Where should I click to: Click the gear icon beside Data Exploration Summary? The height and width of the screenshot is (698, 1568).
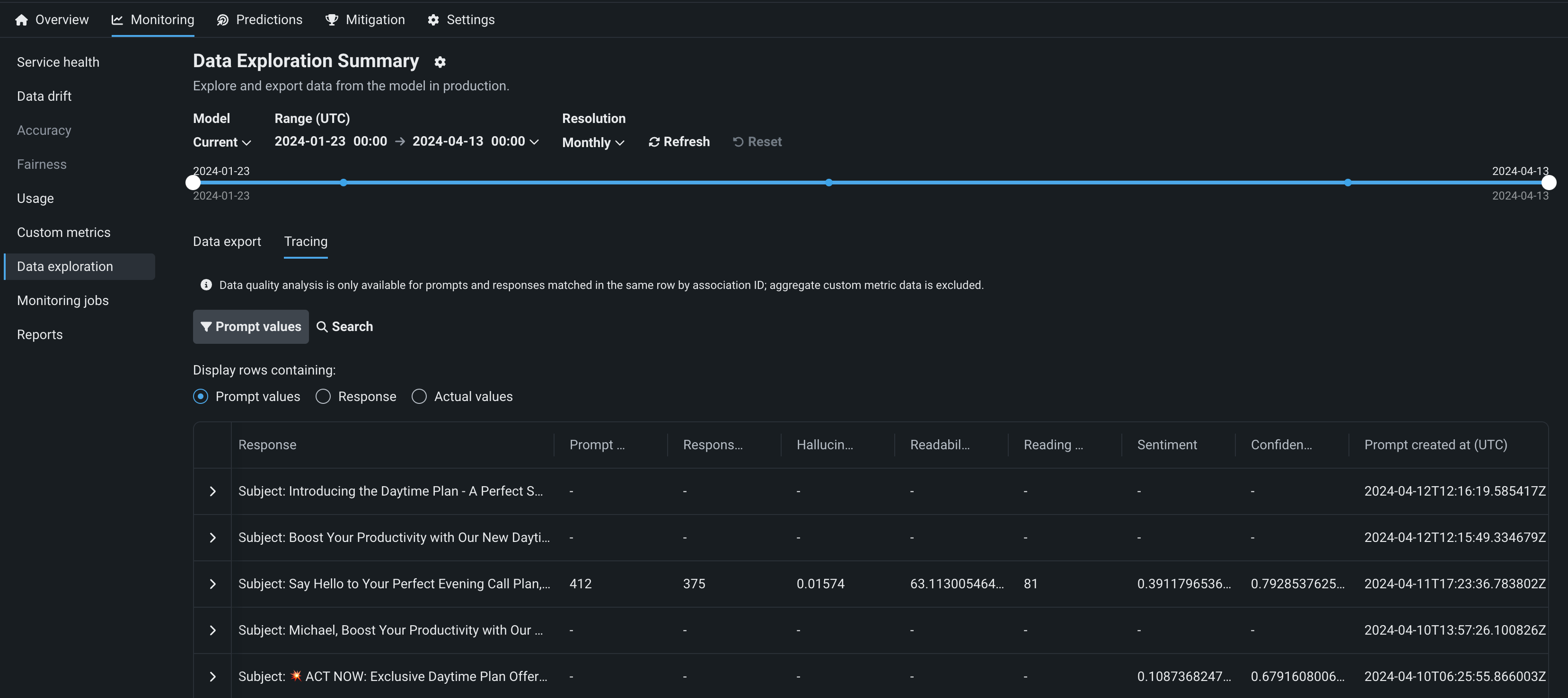pyautogui.click(x=440, y=62)
